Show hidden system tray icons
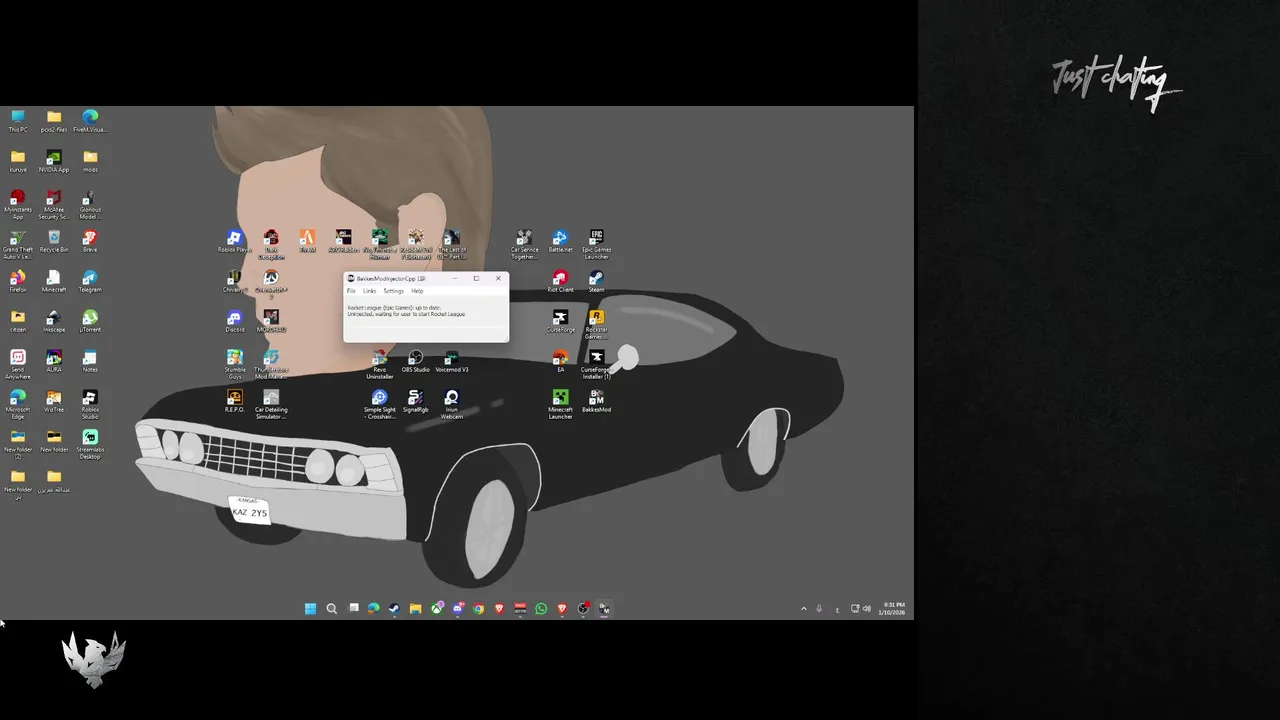Viewport: 1280px width, 720px height. pyautogui.click(x=803, y=608)
